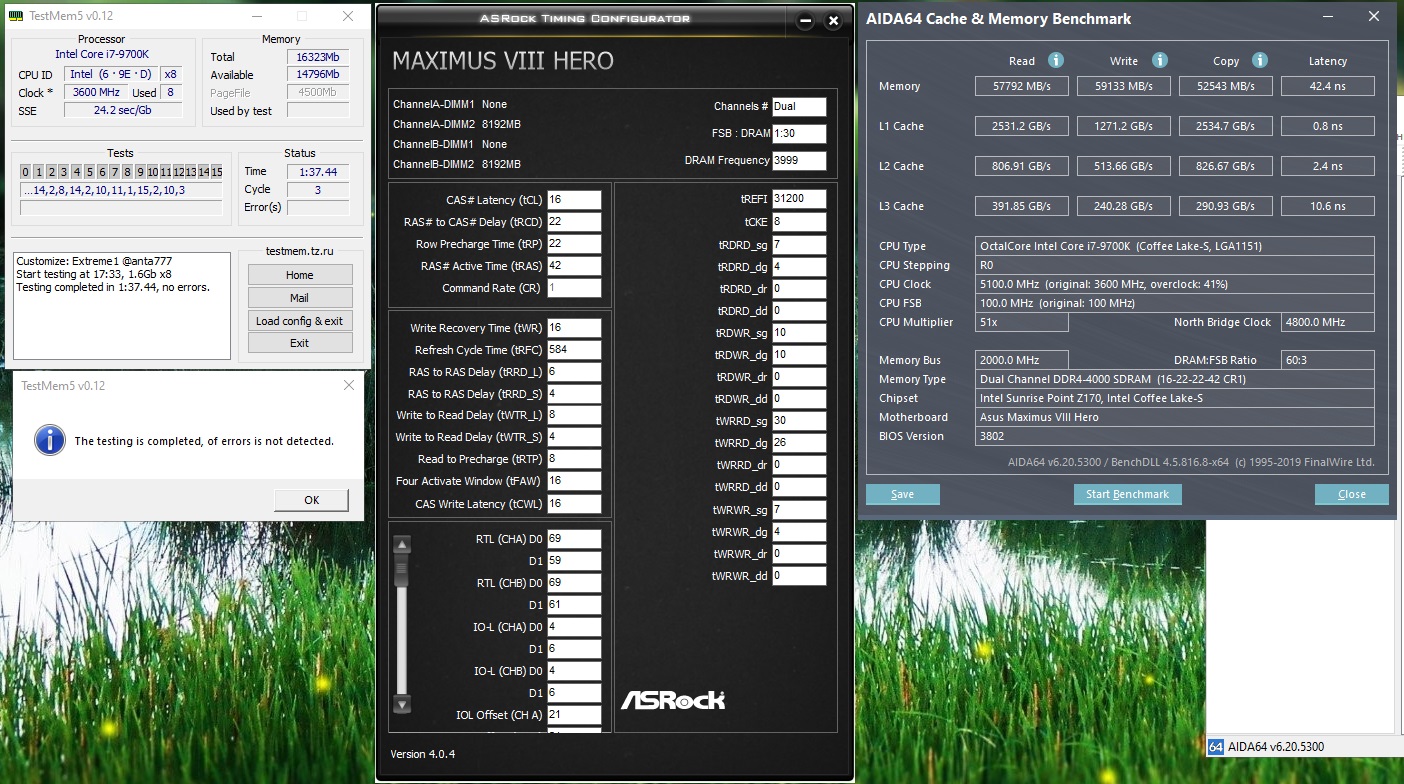This screenshot has height=784, width=1404.
Task: Click the tWRWR_dg value field
Action: (x=799, y=532)
